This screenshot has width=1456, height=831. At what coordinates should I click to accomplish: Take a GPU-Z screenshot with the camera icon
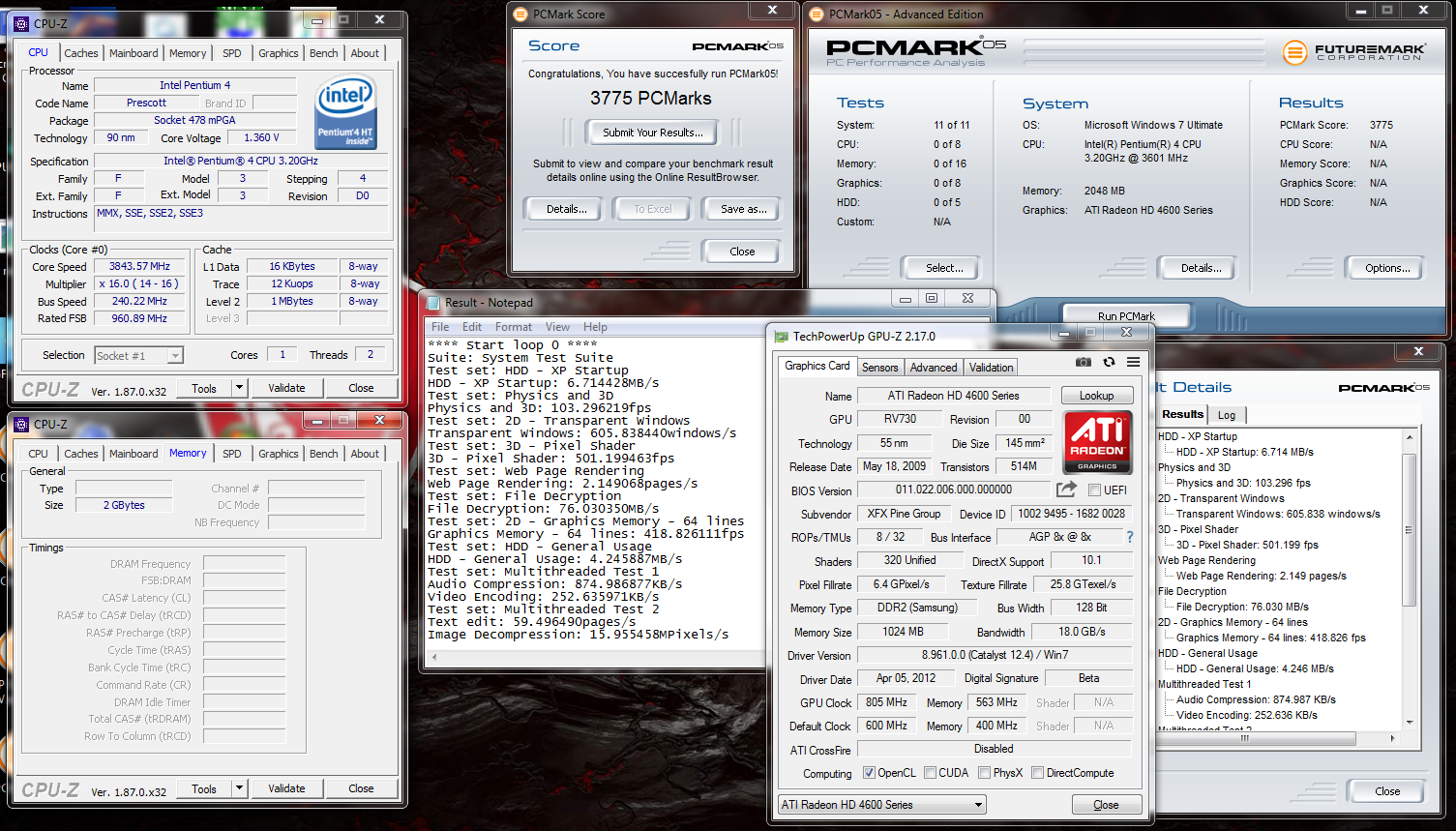1084,362
